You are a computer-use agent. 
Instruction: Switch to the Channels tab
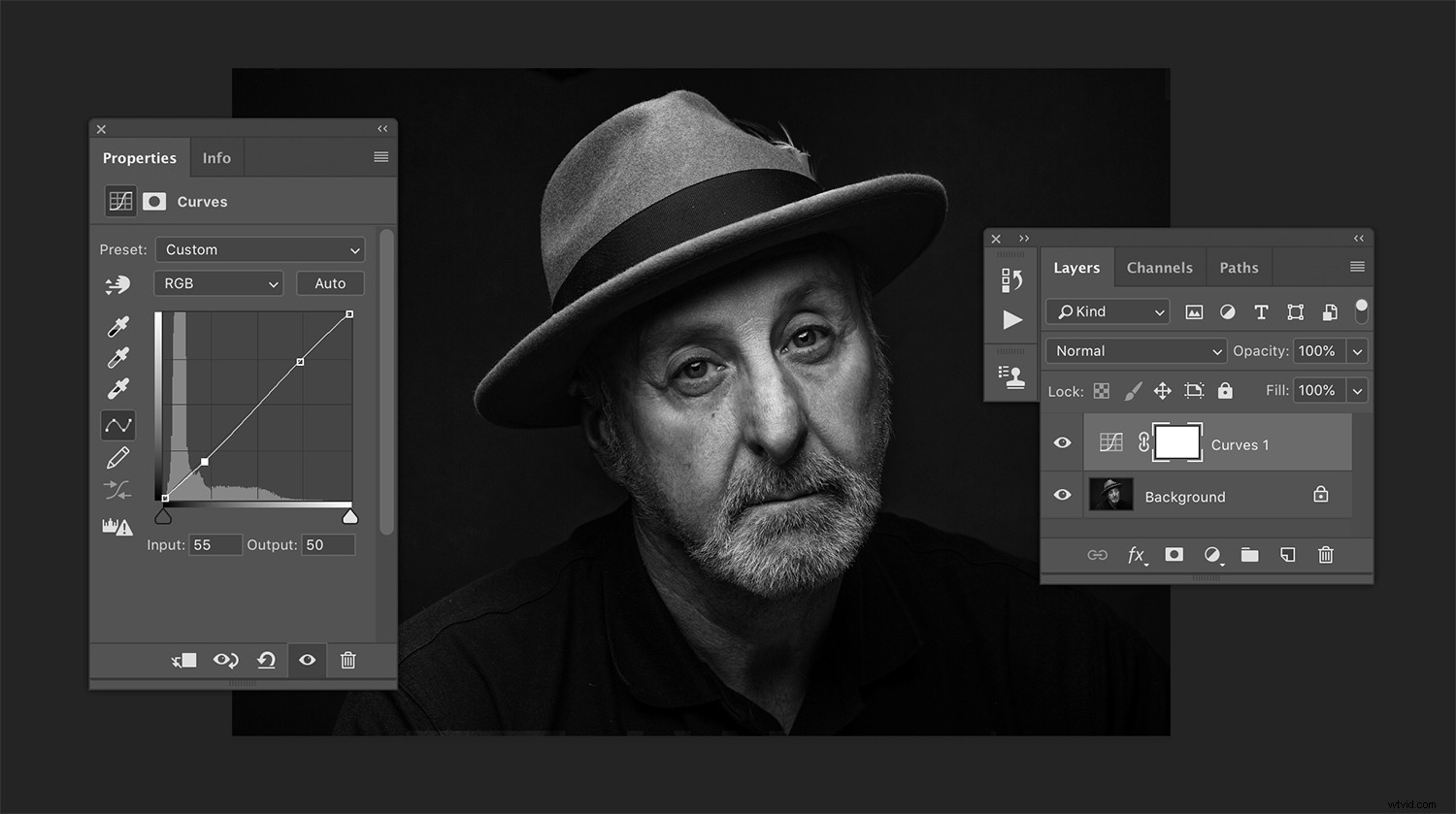point(1159,267)
